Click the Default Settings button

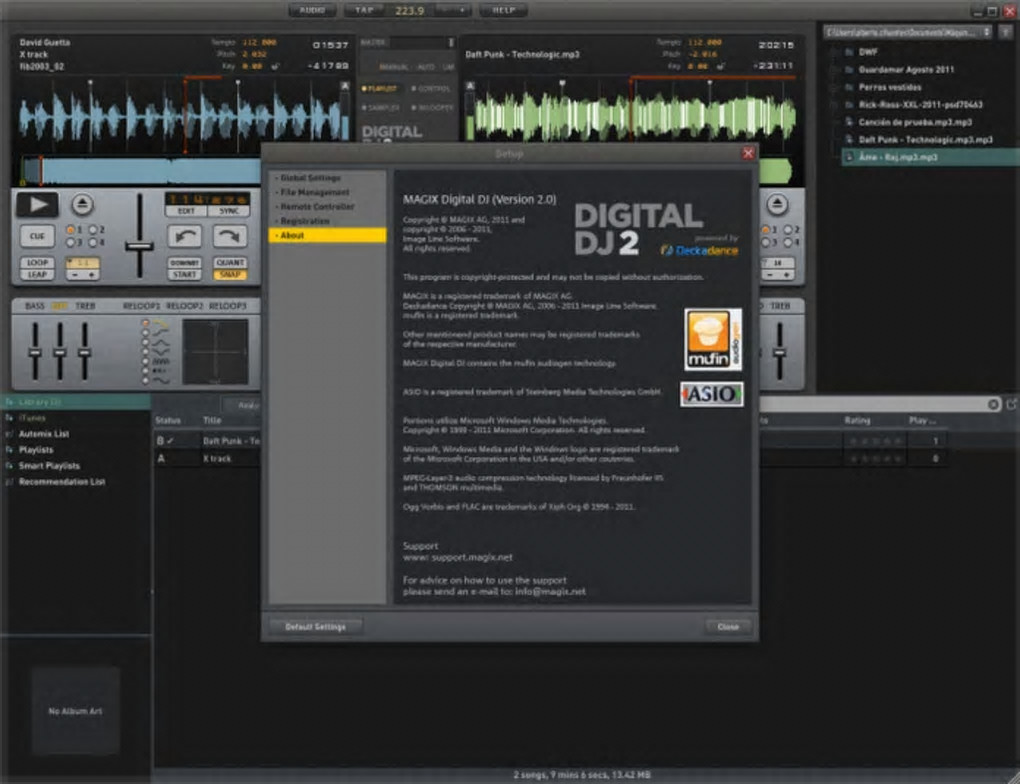point(315,627)
